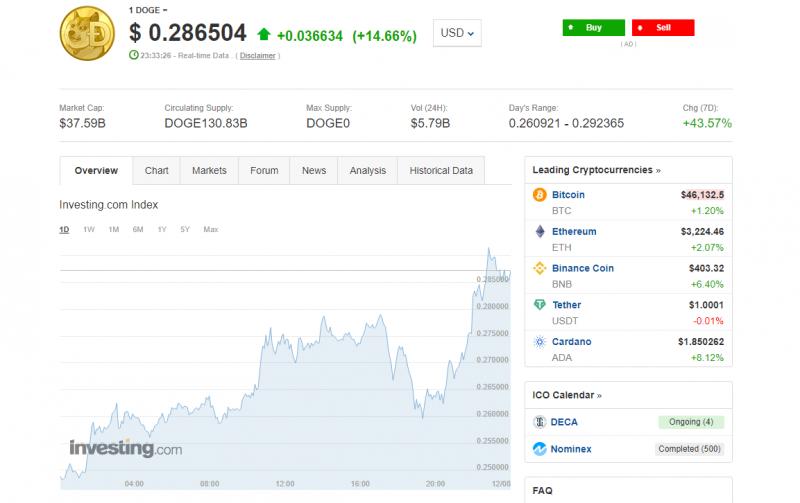The image size is (800, 503).
Task: Click the Nominex ICO logo icon
Action: coord(540,449)
